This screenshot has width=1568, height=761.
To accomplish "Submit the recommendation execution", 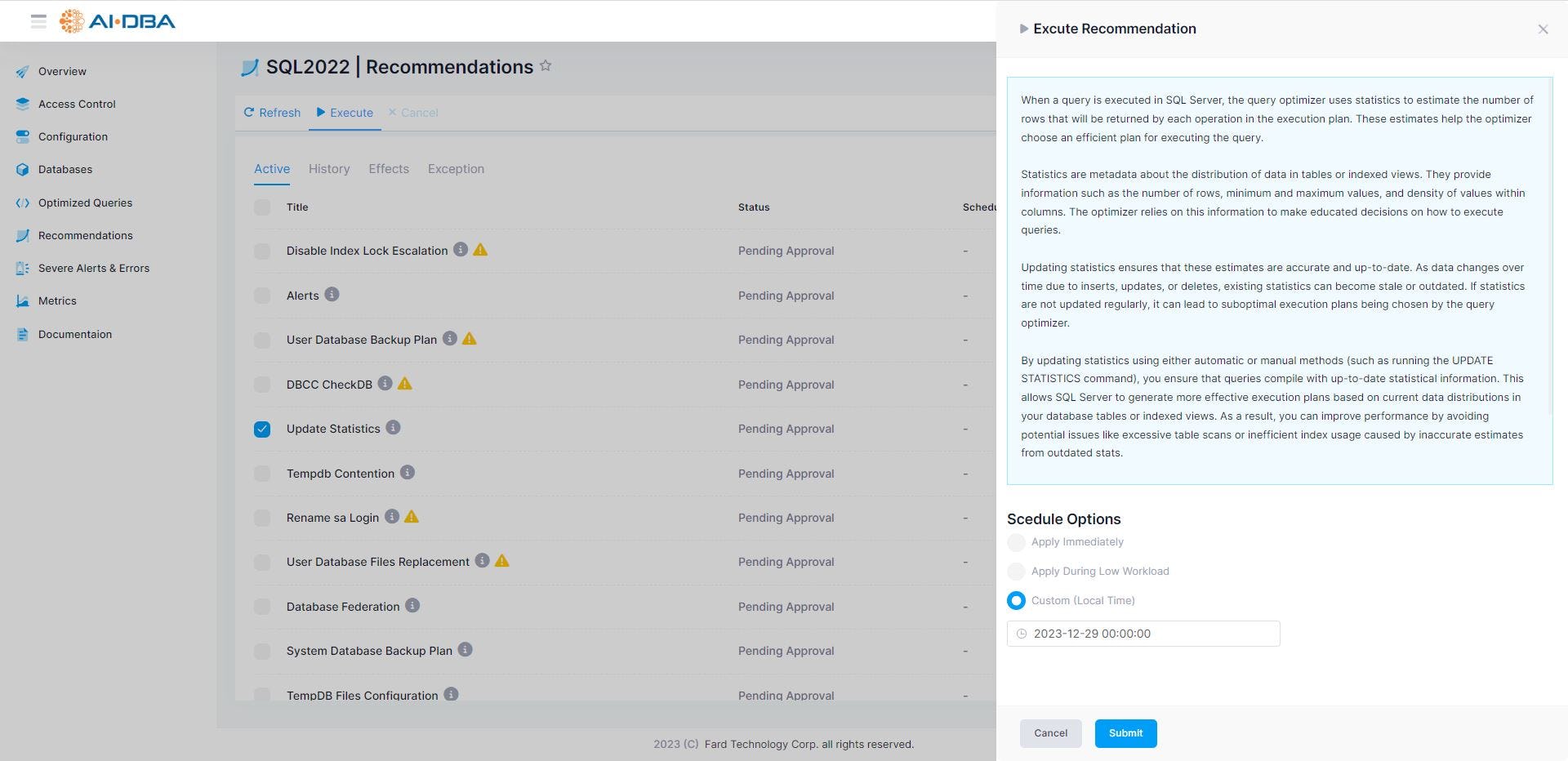I will 1125,733.
